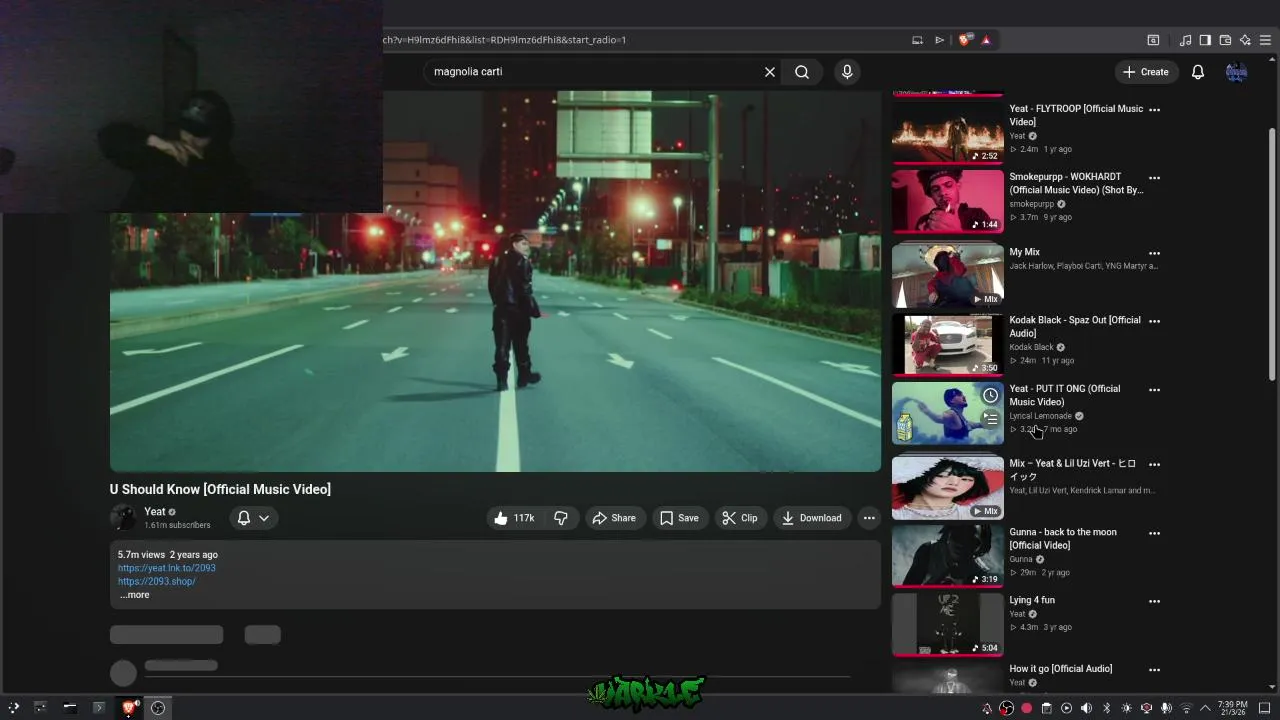1280x720 pixels.
Task: Open the volume speaker tray icon
Action: coord(1086,708)
